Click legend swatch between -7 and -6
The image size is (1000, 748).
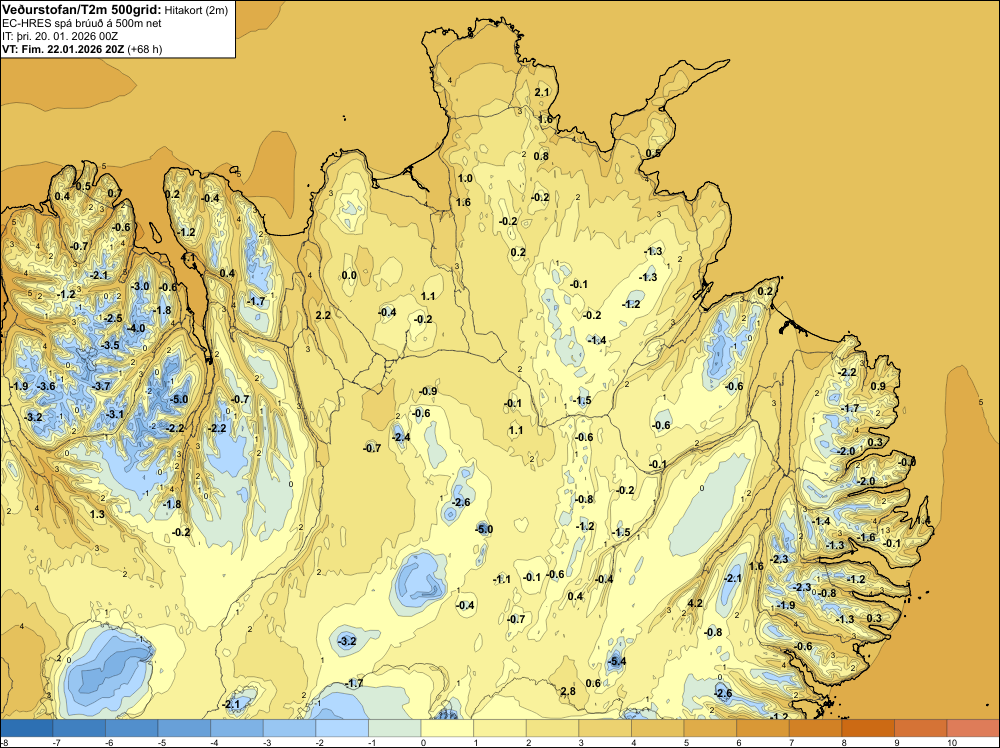point(78,728)
